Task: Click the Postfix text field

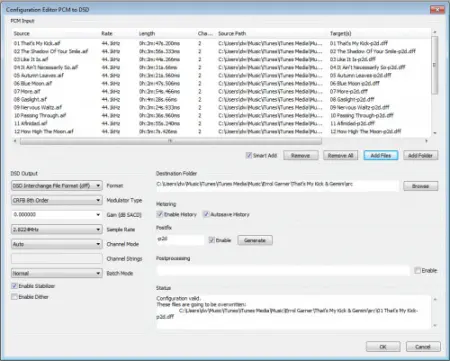Action: [x=180, y=240]
